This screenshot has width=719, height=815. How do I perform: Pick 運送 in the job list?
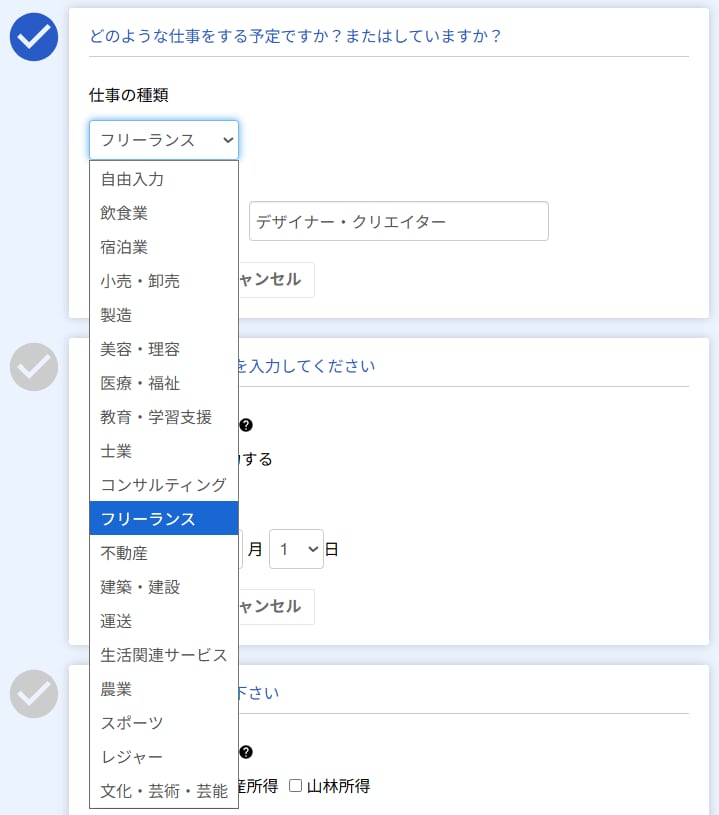tap(164, 621)
